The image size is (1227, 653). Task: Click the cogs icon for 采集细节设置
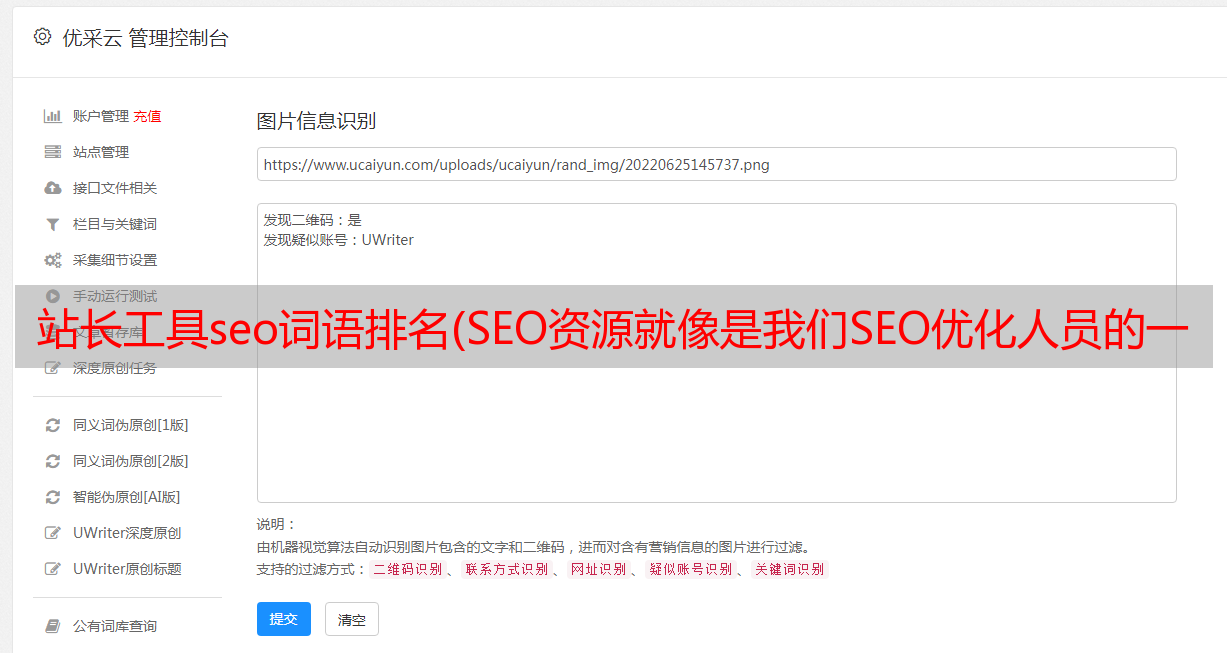point(53,260)
